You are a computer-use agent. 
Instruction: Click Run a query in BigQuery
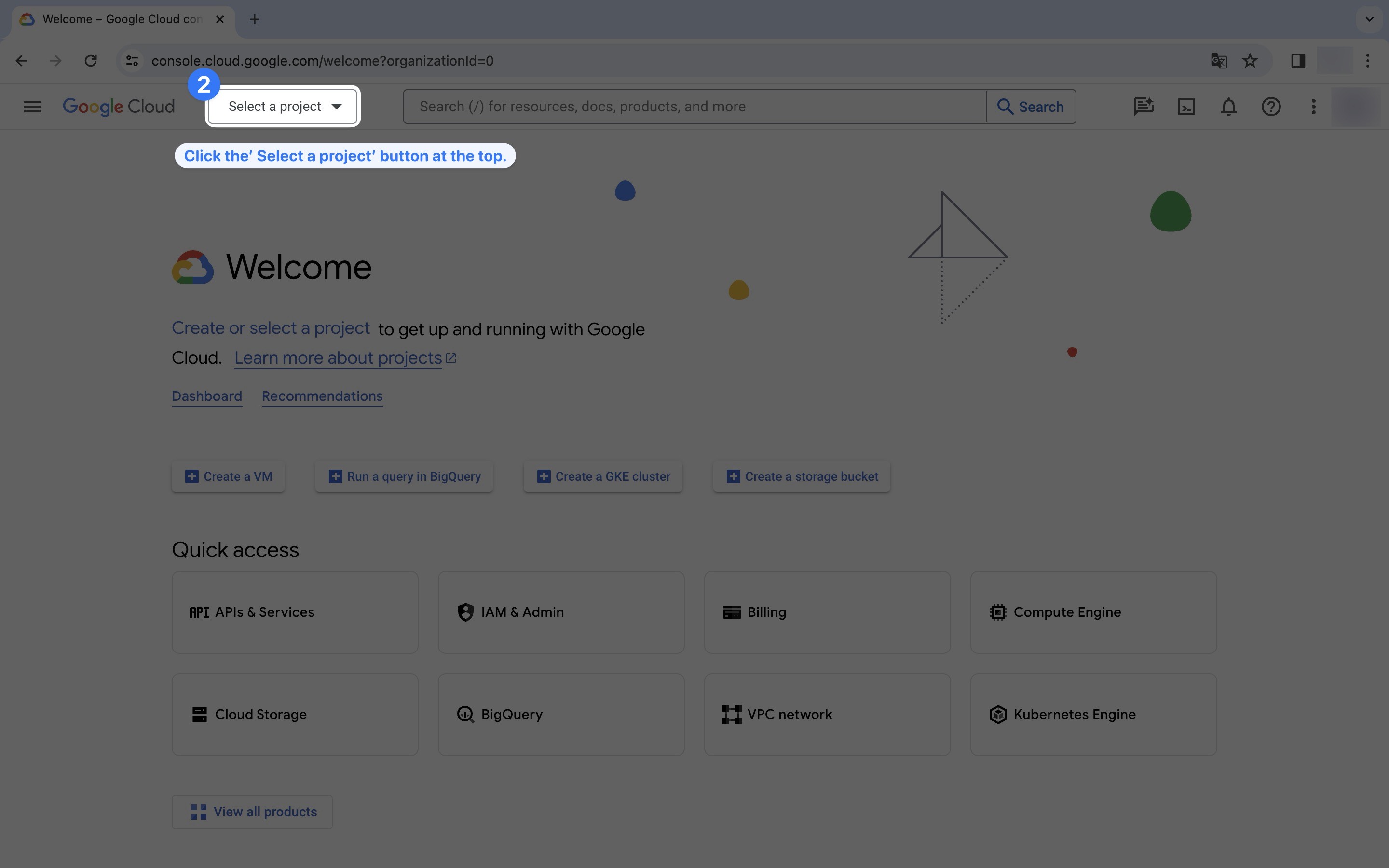pyautogui.click(x=404, y=477)
